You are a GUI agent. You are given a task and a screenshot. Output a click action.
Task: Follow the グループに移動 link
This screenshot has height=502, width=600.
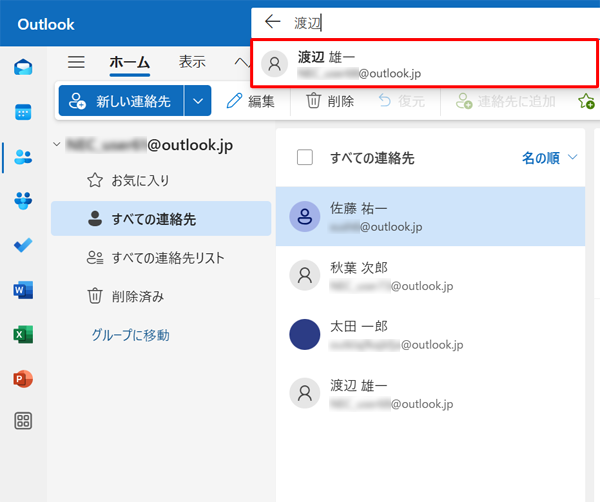(x=130, y=335)
